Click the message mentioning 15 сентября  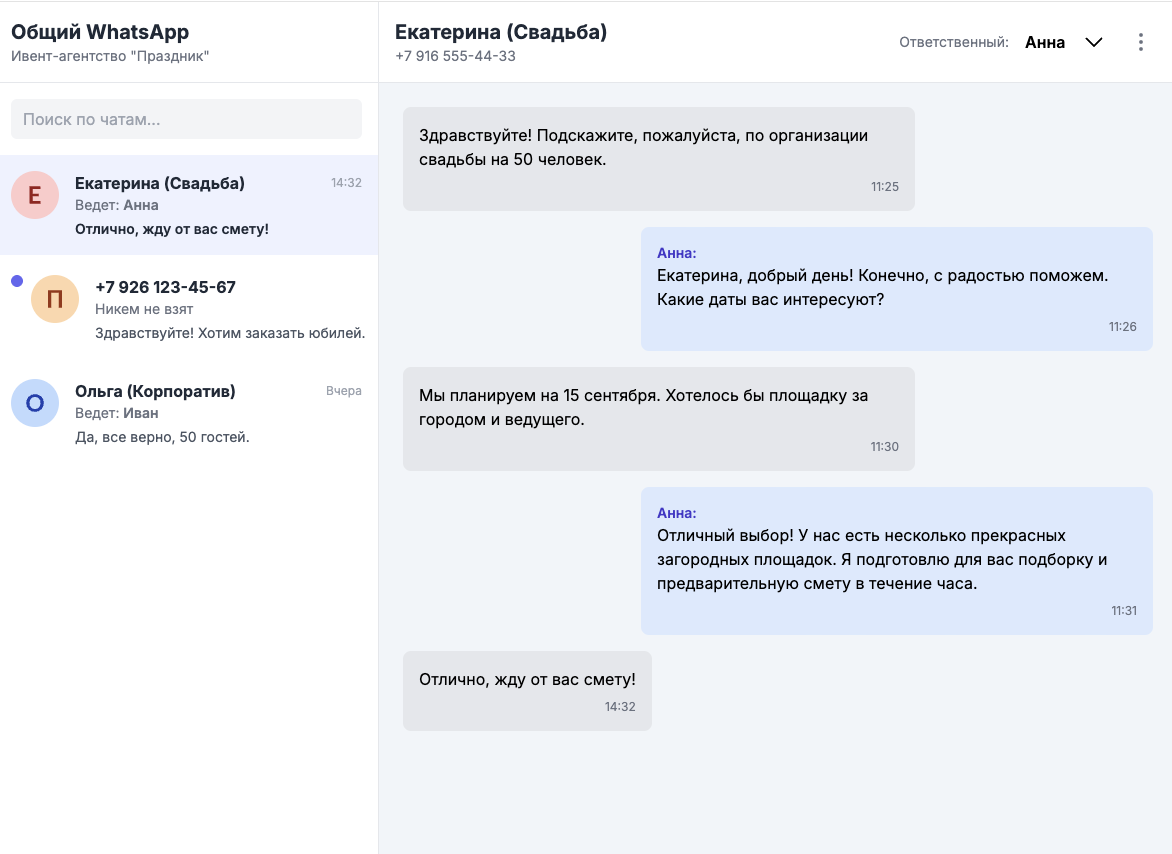[658, 418]
